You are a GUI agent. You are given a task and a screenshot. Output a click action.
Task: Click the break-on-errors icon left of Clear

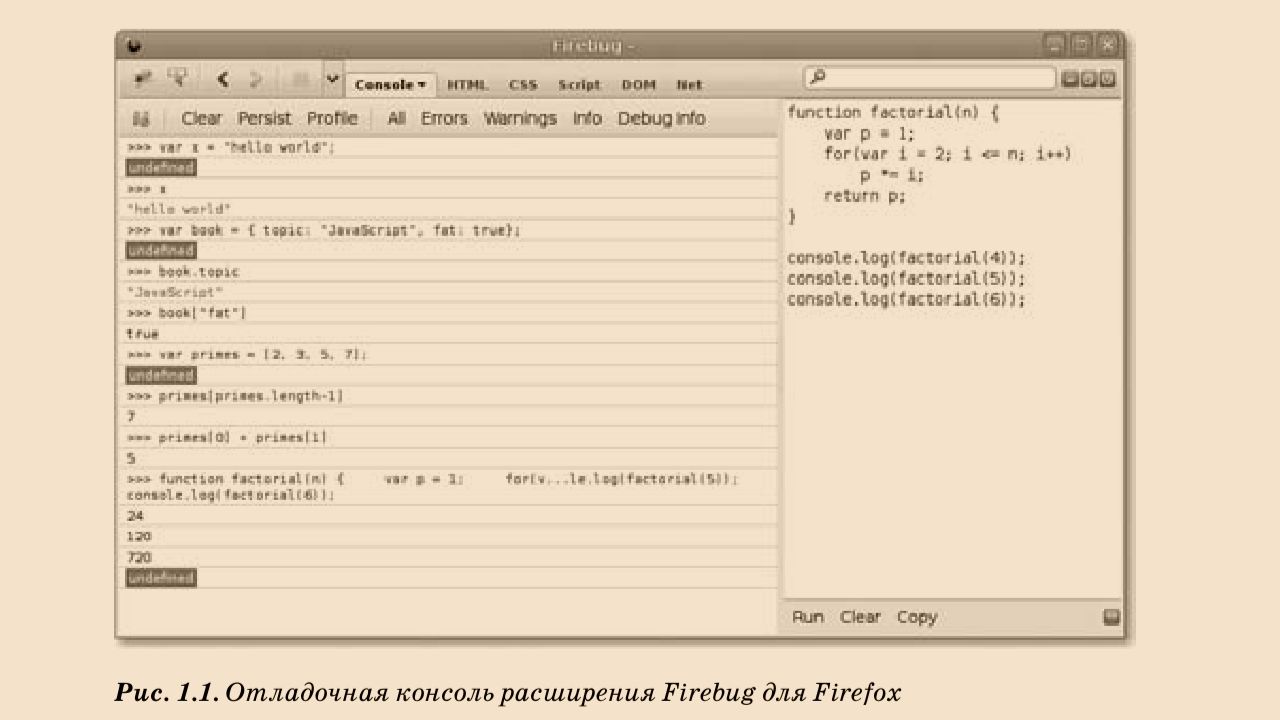click(x=141, y=119)
